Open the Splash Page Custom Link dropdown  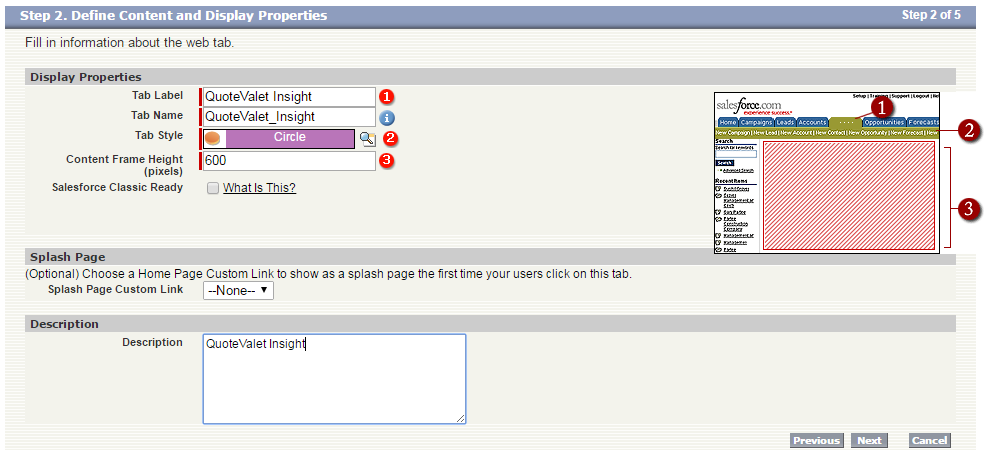237,290
